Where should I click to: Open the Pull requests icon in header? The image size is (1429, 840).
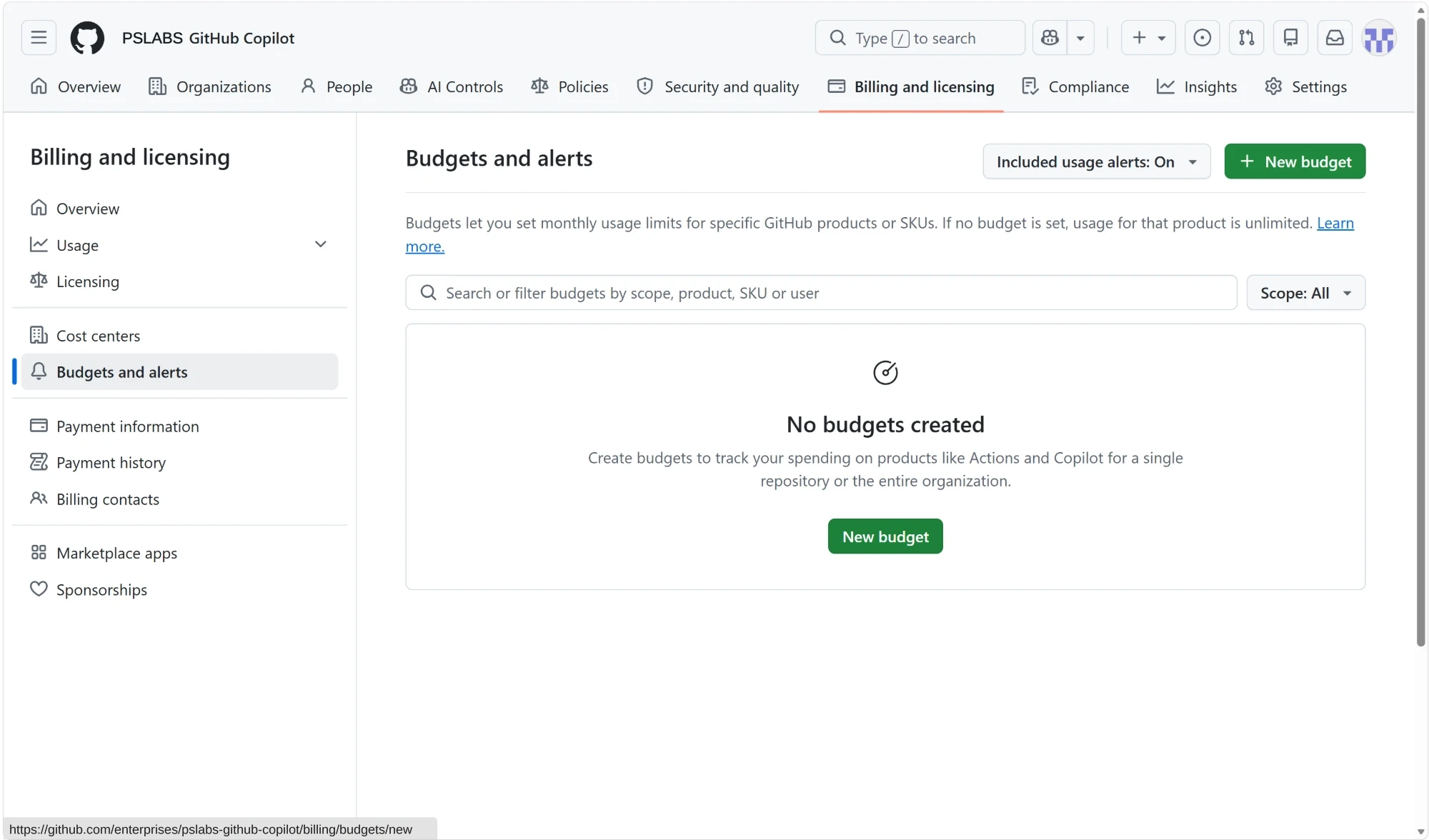point(1247,38)
